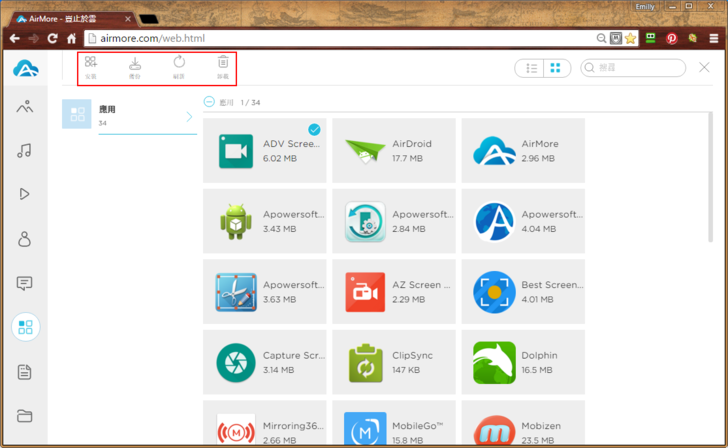
Task: Open Messages section in sidebar
Action: pos(24,283)
